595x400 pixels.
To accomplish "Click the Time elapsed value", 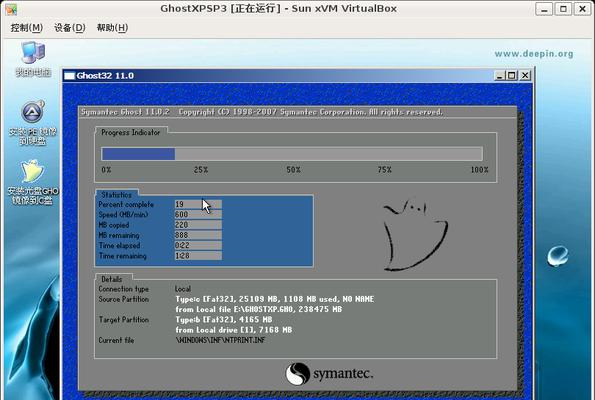I will click(198, 245).
